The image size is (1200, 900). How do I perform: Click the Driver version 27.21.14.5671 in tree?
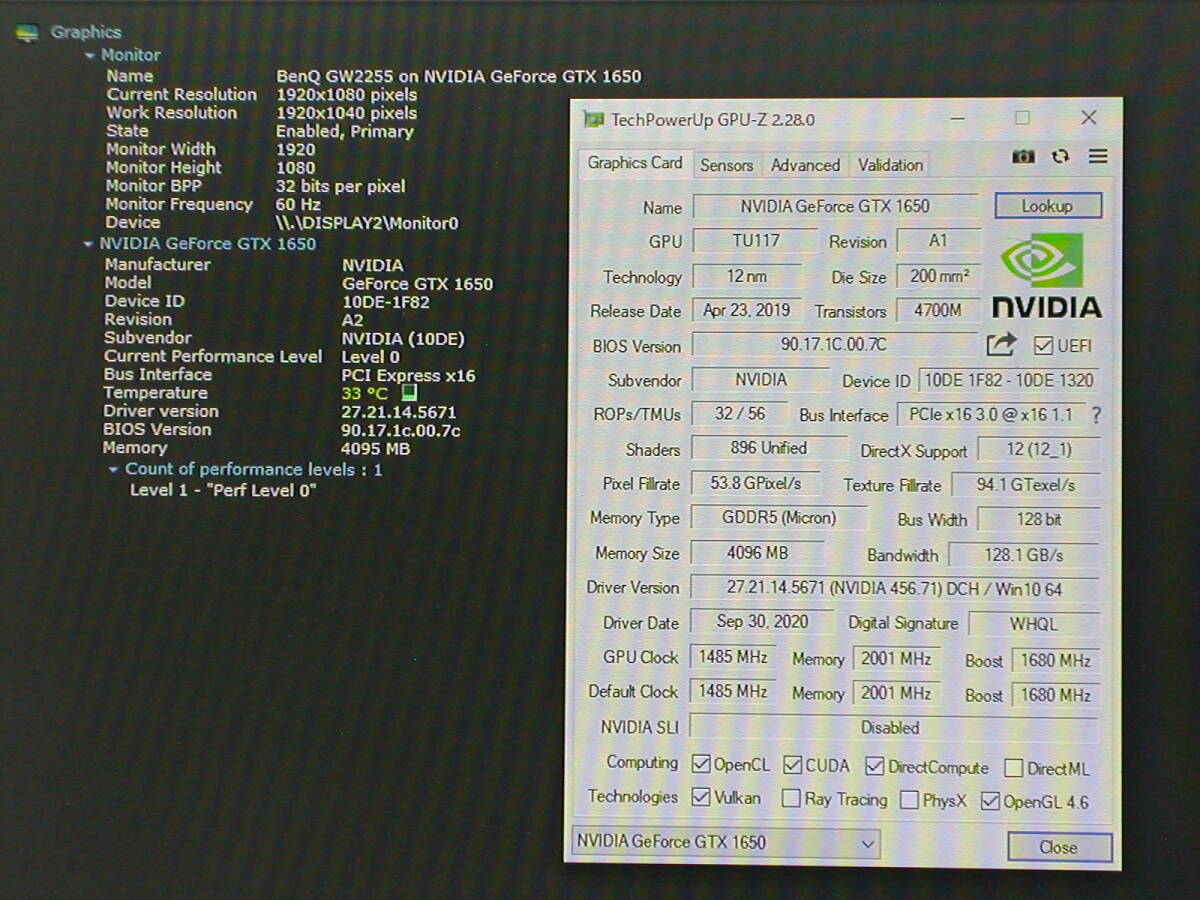pyautogui.click(x=399, y=411)
